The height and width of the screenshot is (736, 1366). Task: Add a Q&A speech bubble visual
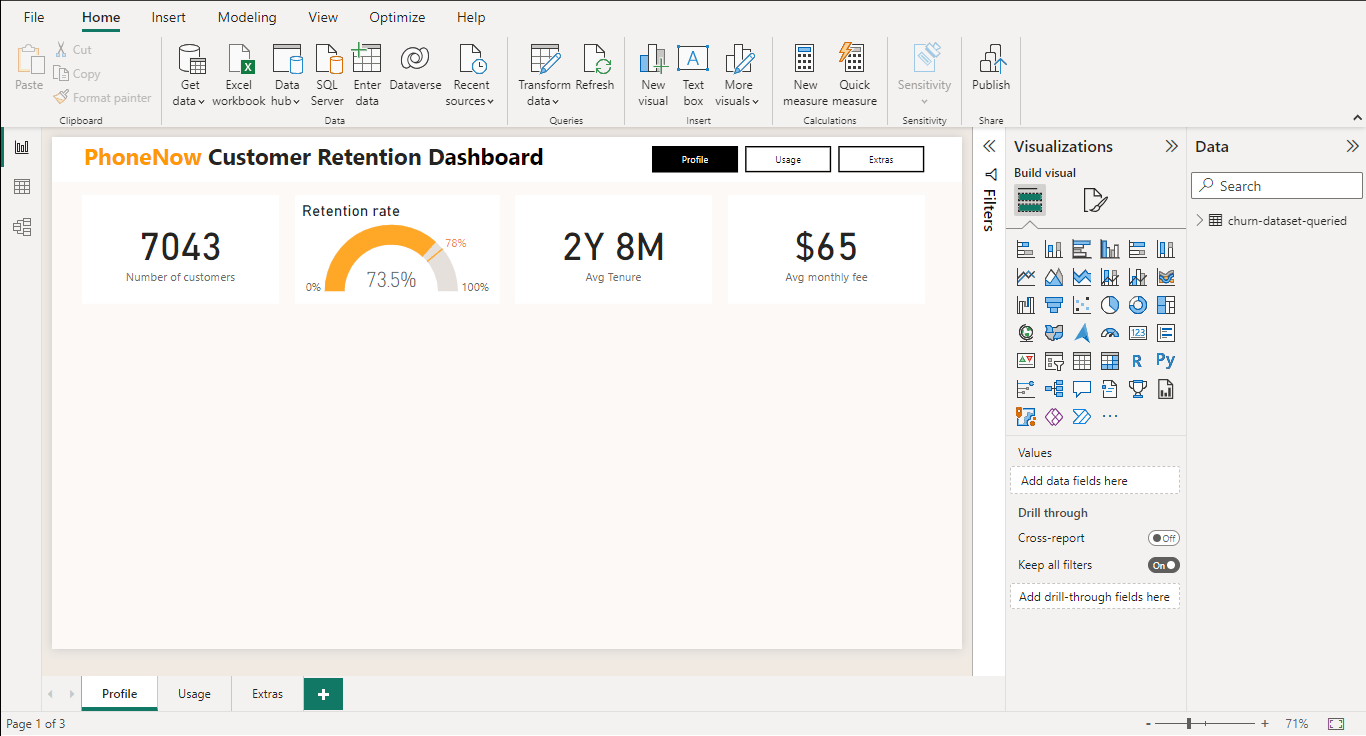click(1082, 389)
